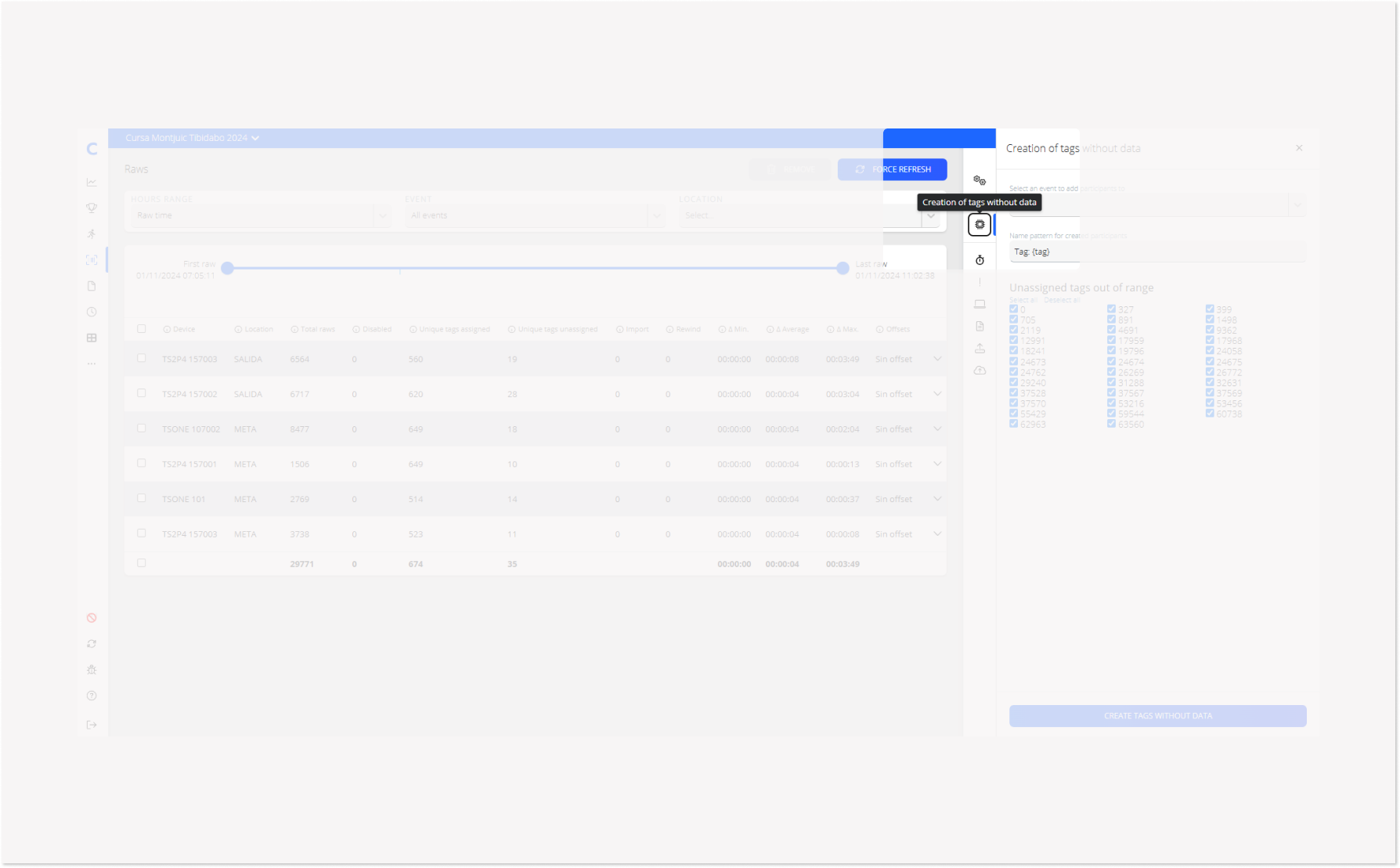Uncheck tag 705 checkbox
This screenshot has width=1400, height=868.
(x=1014, y=320)
